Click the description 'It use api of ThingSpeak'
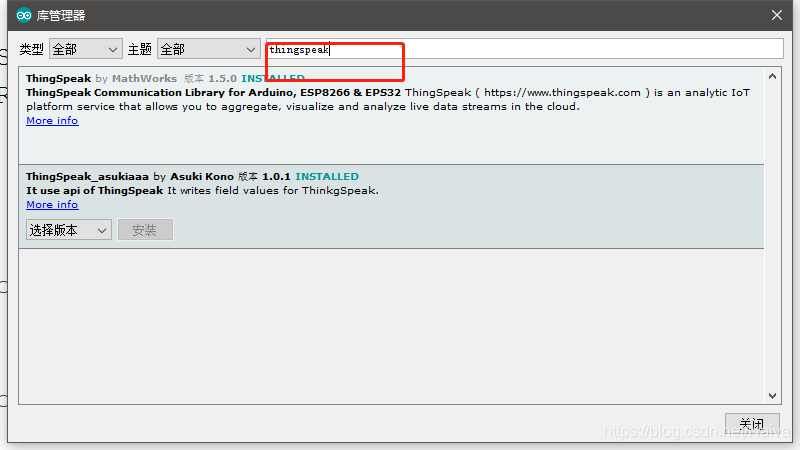Screen dimensions: 800x450 point(94,190)
